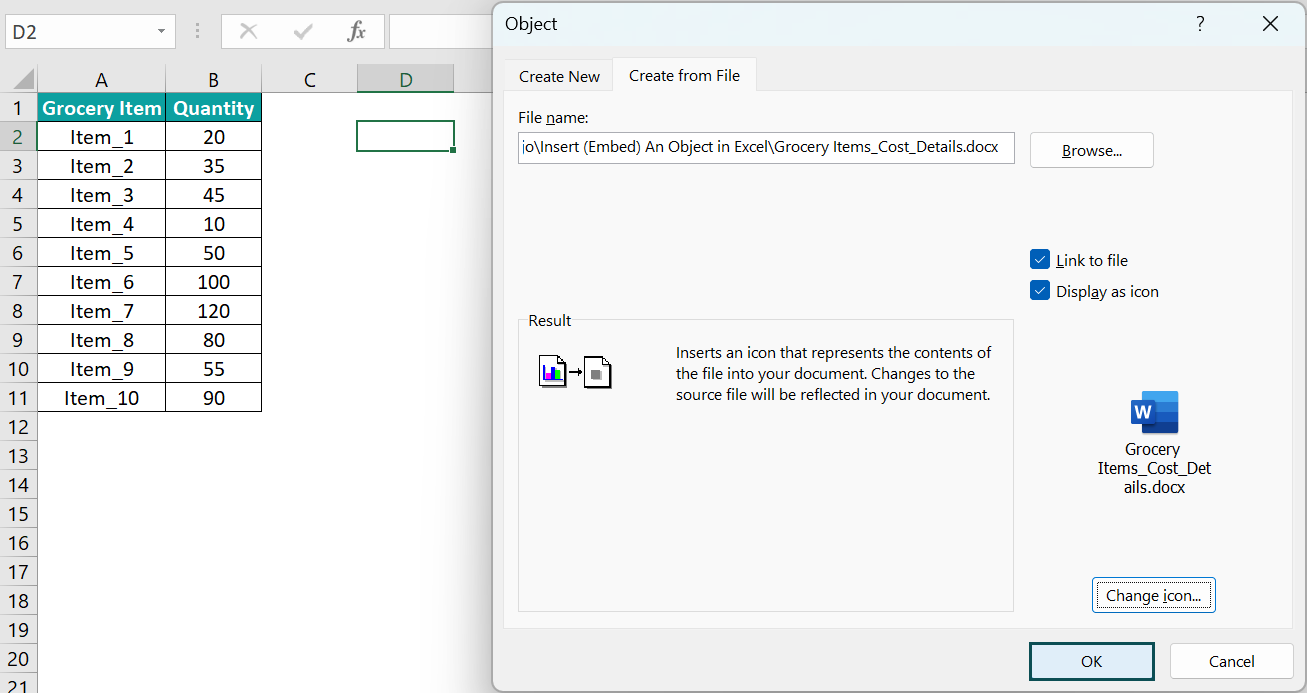Click the selected cell D2
Image resolution: width=1307 pixels, height=693 pixels.
405,137
